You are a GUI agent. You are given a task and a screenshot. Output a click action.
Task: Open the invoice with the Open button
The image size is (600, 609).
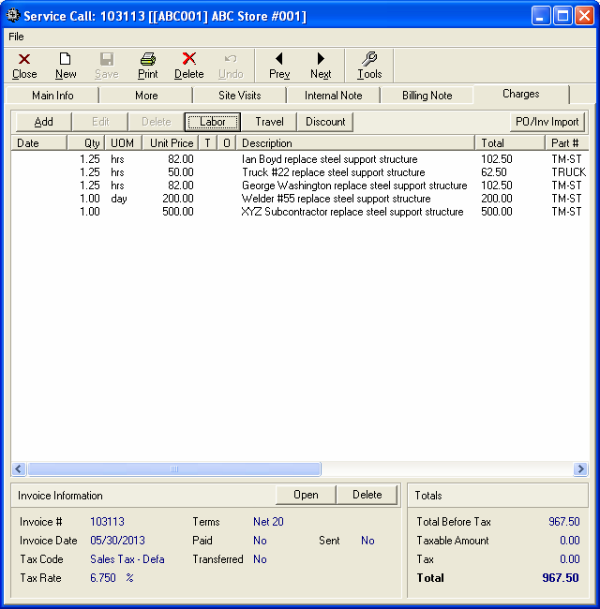click(306, 495)
